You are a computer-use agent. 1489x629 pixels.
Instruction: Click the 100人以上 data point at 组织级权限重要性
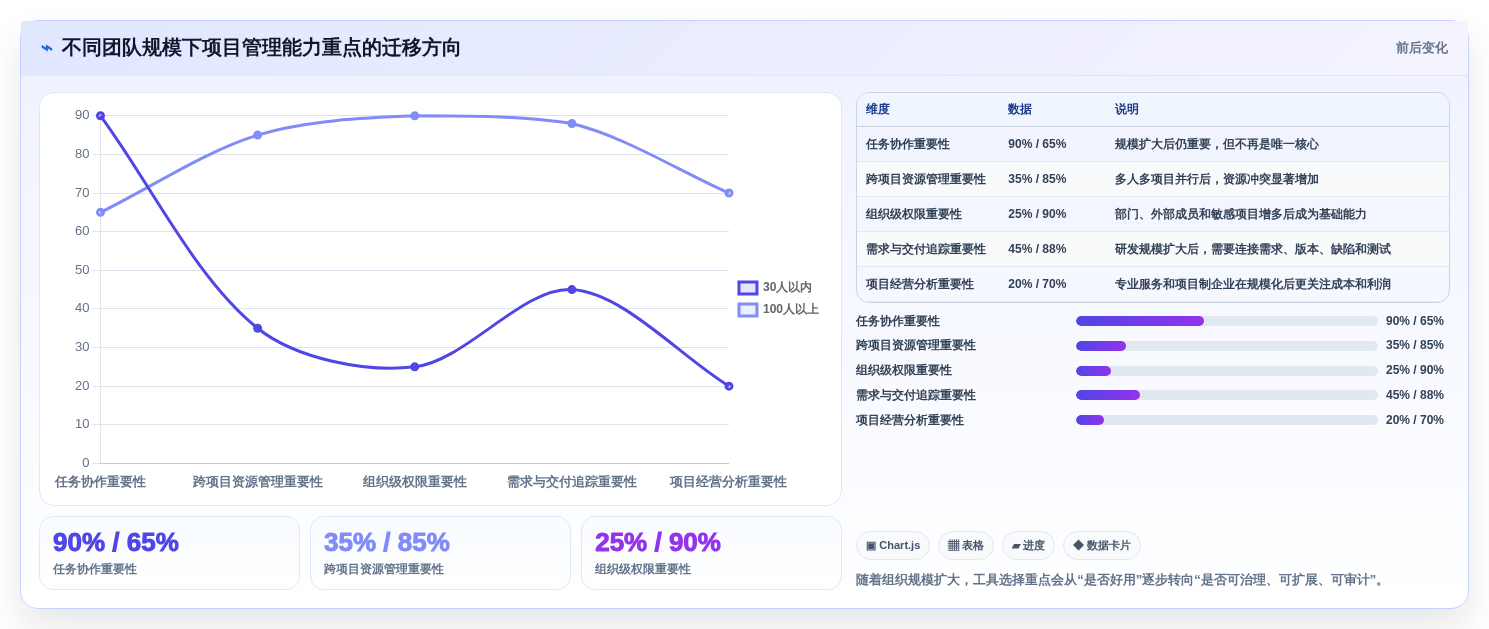415,116
